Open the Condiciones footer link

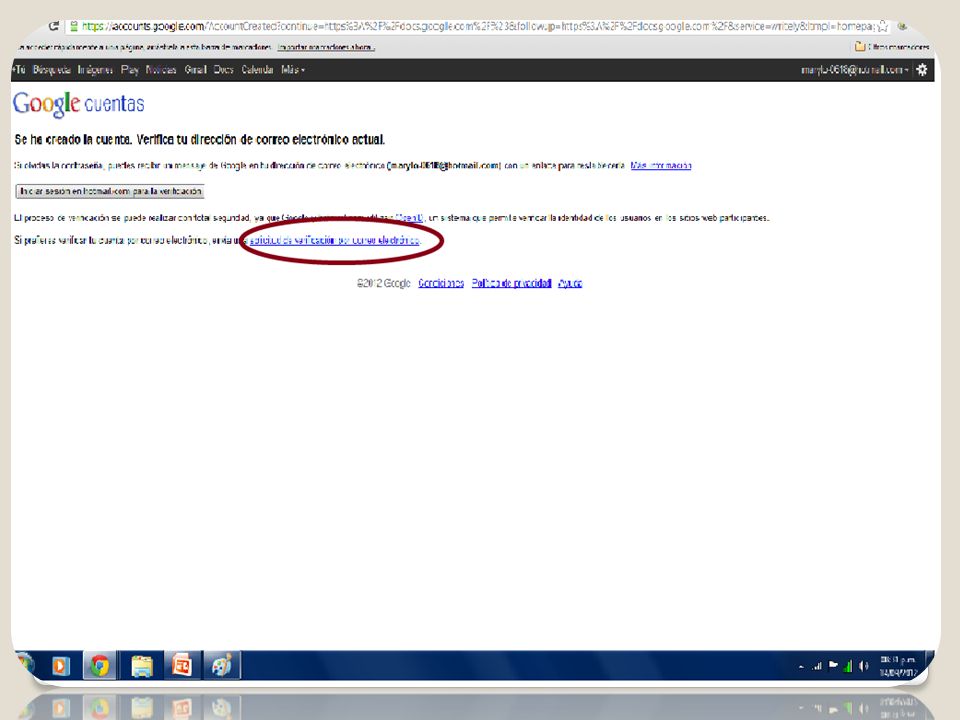coord(441,283)
